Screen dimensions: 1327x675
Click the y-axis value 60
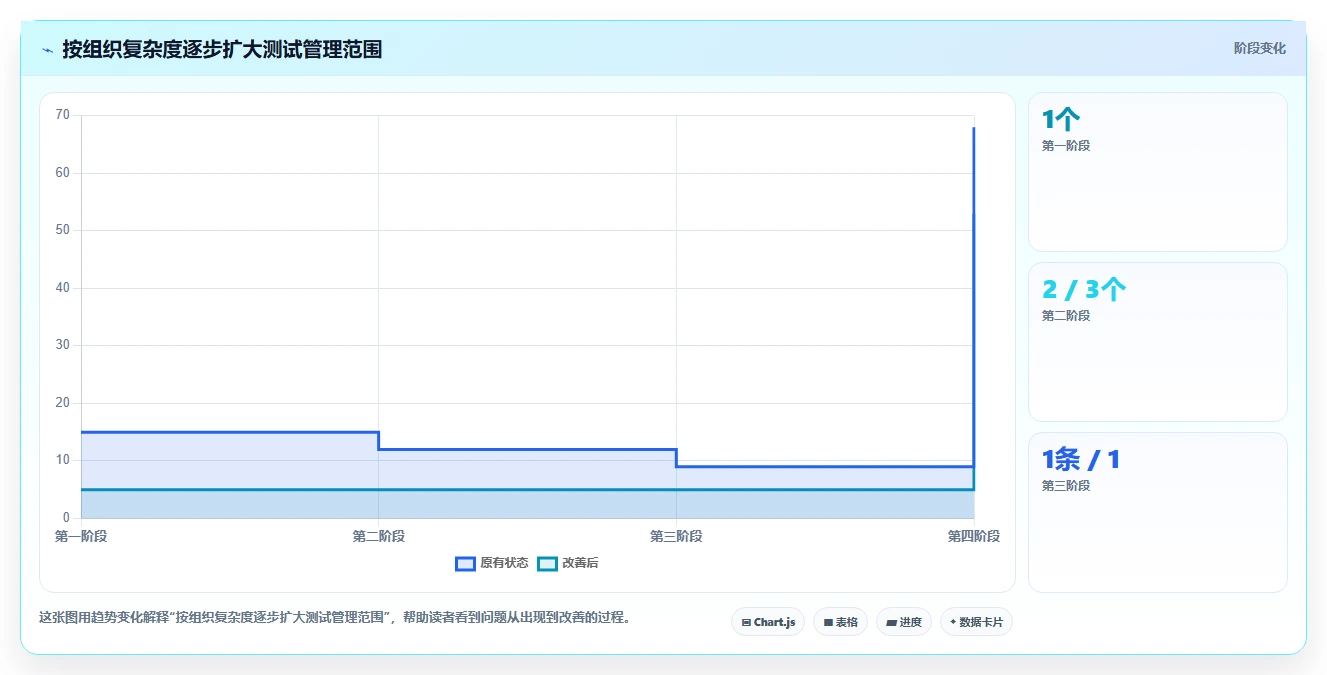tap(63, 173)
